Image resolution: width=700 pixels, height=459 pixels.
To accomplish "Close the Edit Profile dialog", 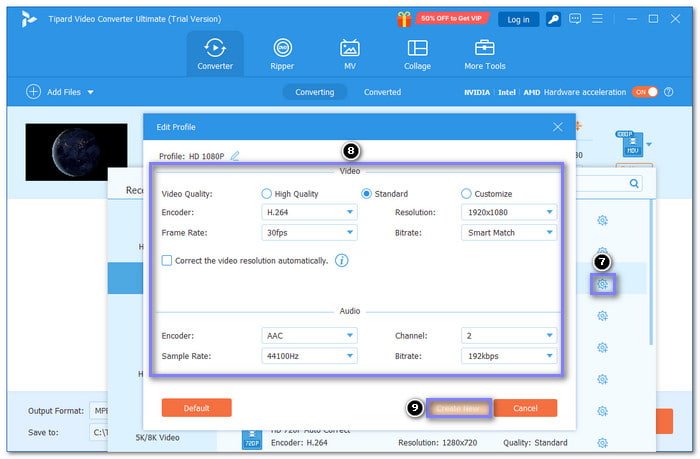I will pyautogui.click(x=558, y=127).
